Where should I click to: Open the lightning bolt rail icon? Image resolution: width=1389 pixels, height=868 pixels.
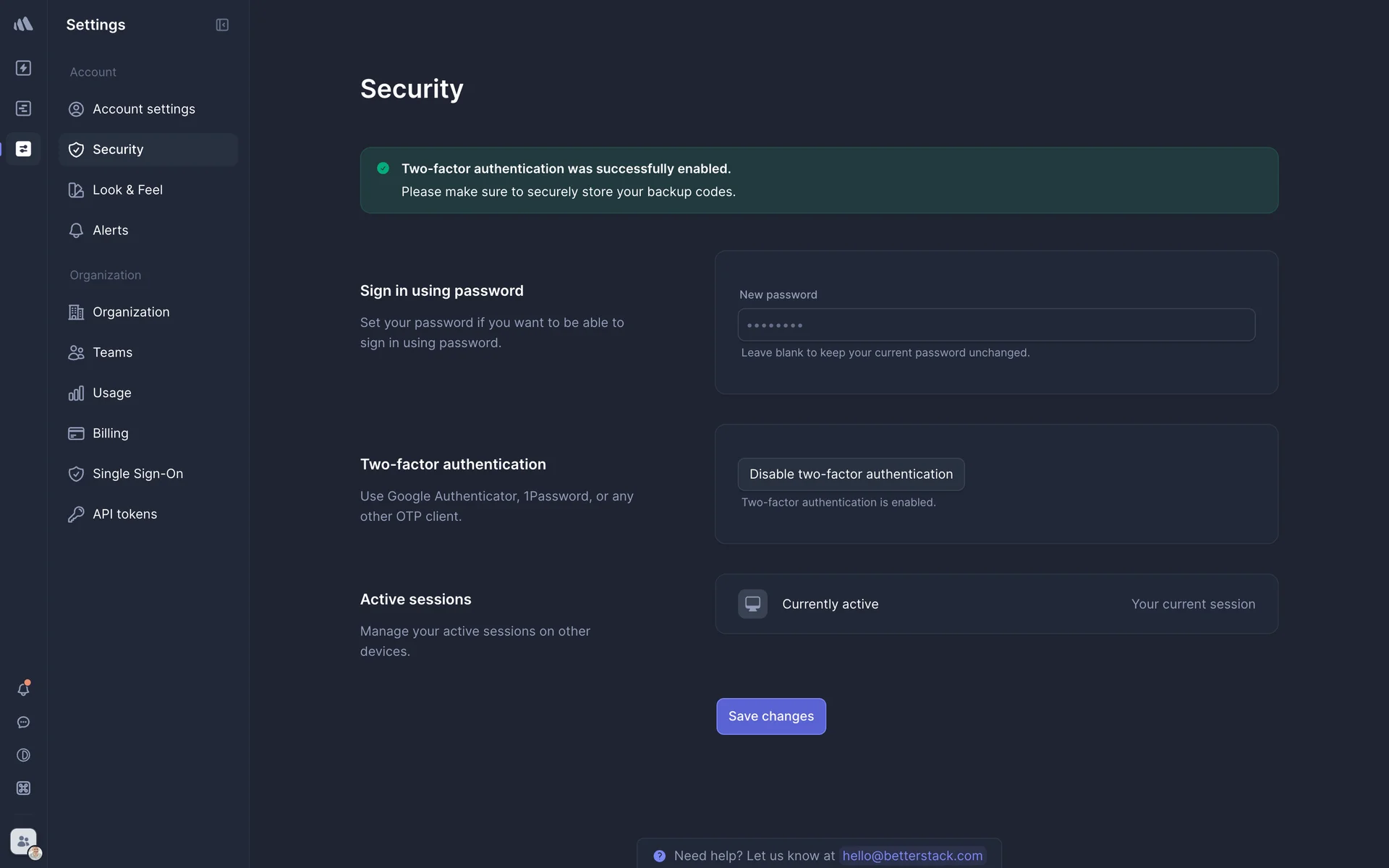pyautogui.click(x=23, y=68)
